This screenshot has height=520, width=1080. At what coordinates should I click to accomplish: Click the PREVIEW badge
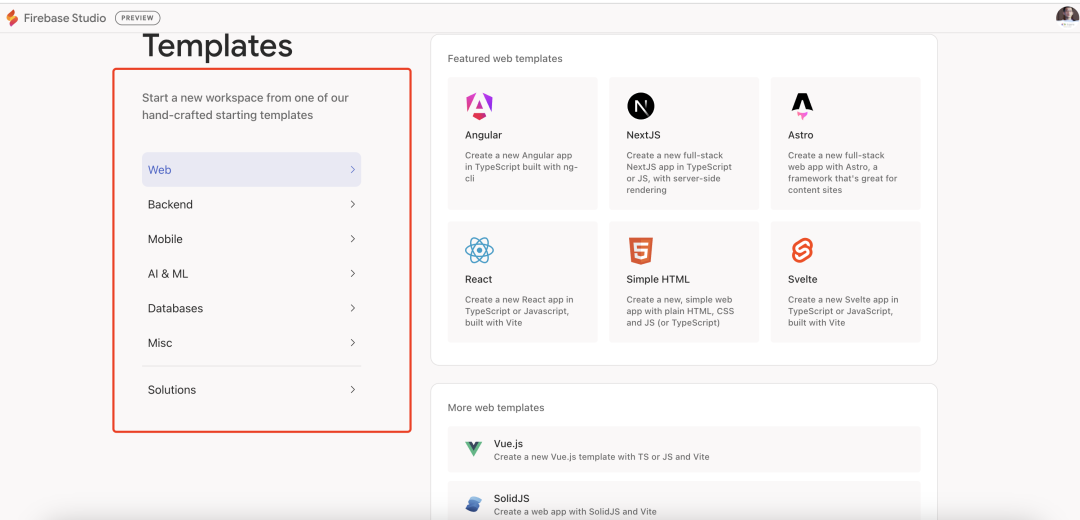click(138, 18)
